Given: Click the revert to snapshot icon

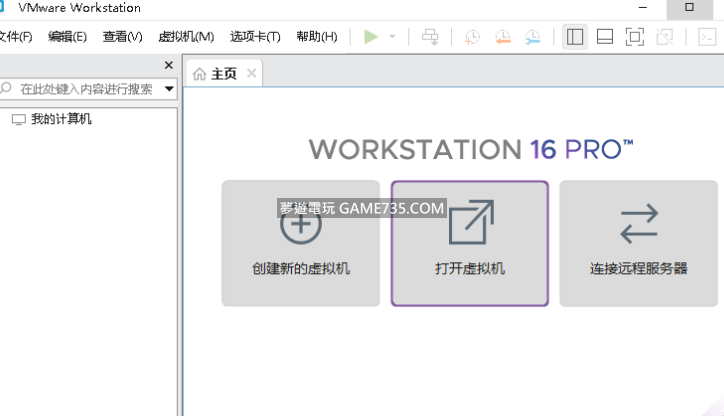Looking at the screenshot, I should [503, 37].
